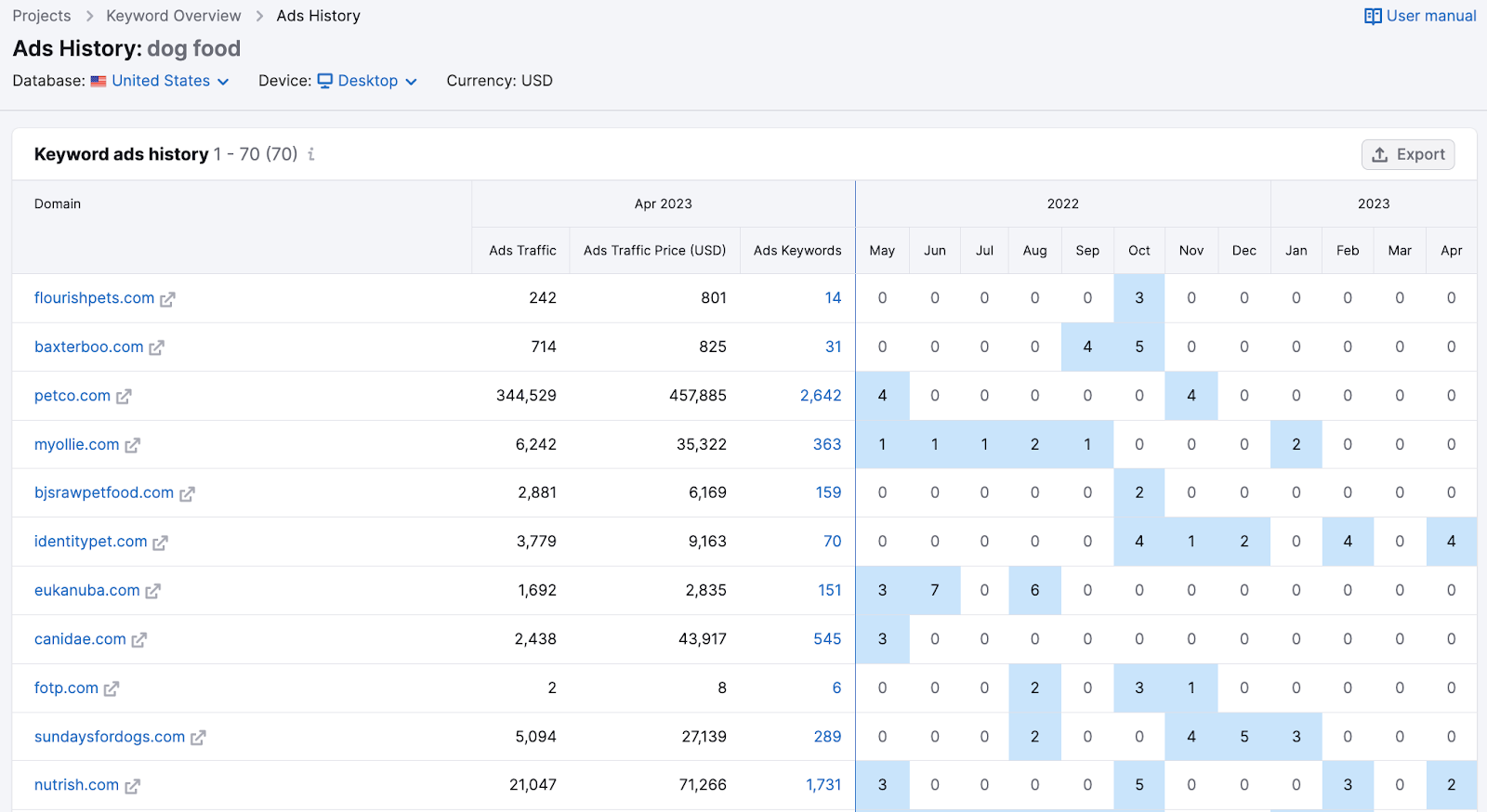Open petco.com ads keywords count 2,642
This screenshot has width=1487, height=812.
pyautogui.click(x=821, y=396)
